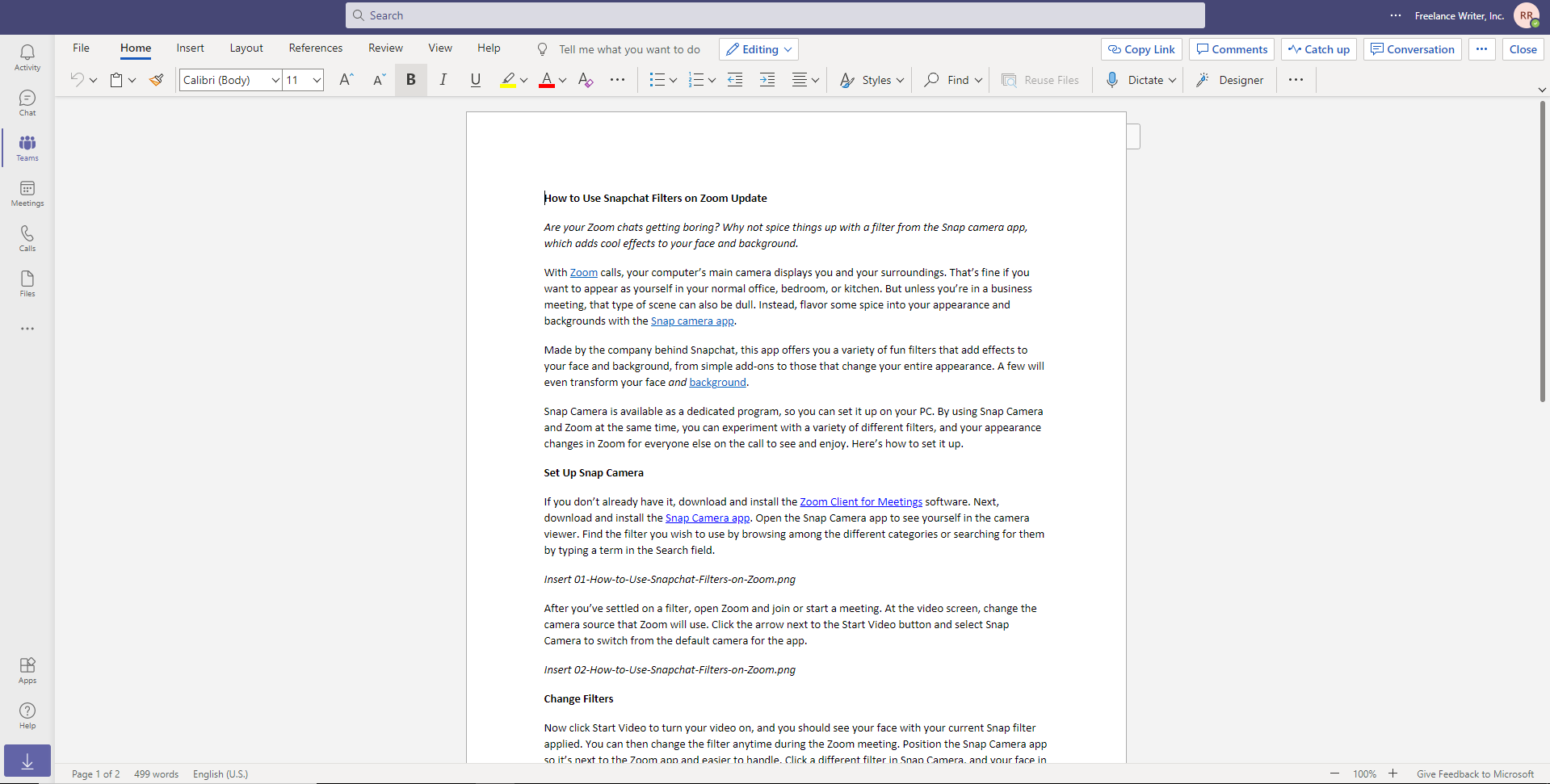1550x784 pixels.
Task: Switch to the Insert tab
Action: click(x=191, y=48)
